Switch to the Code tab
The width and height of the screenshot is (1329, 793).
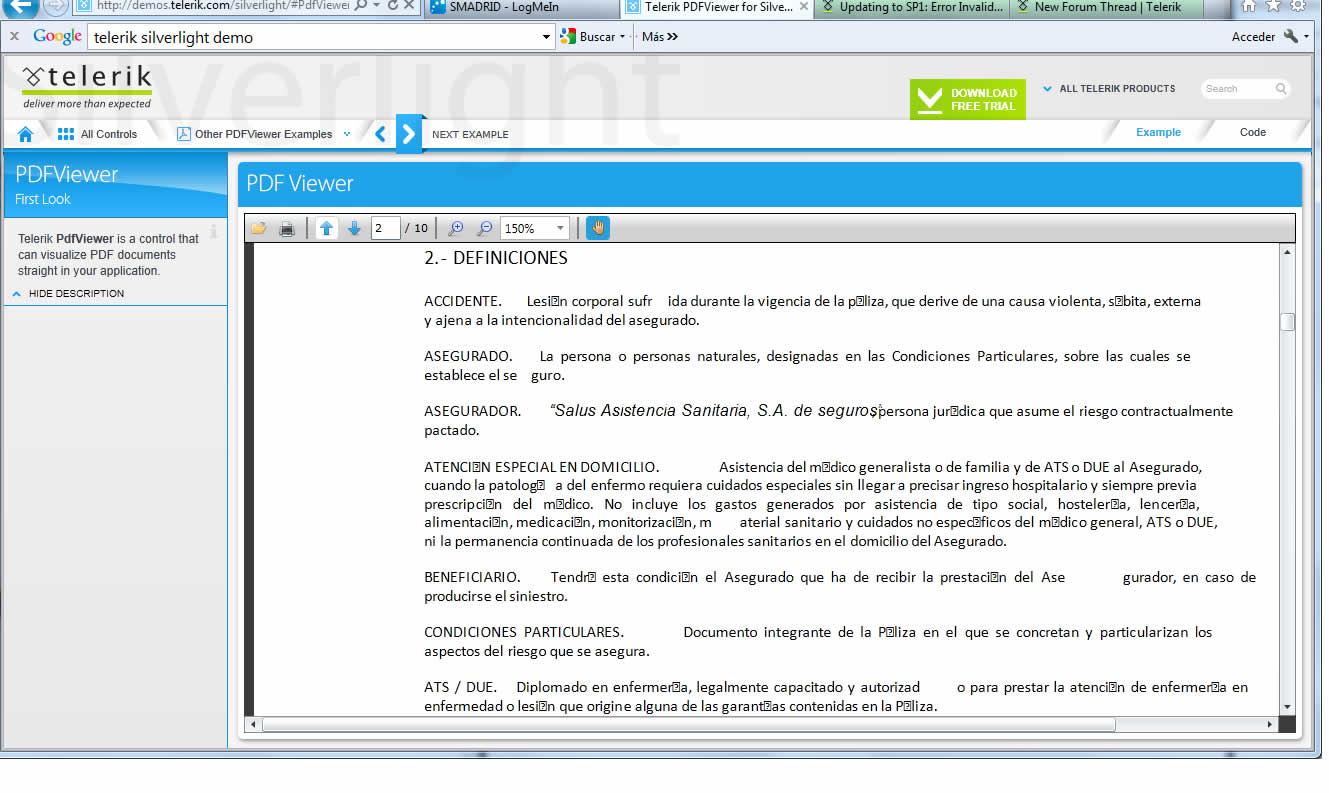coord(1253,132)
